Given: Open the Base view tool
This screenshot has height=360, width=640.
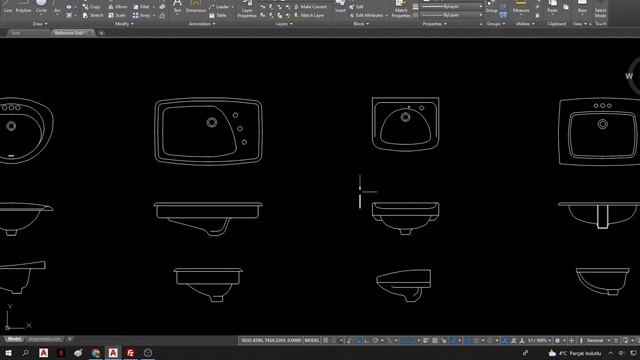Looking at the screenshot, I should click(582, 7).
